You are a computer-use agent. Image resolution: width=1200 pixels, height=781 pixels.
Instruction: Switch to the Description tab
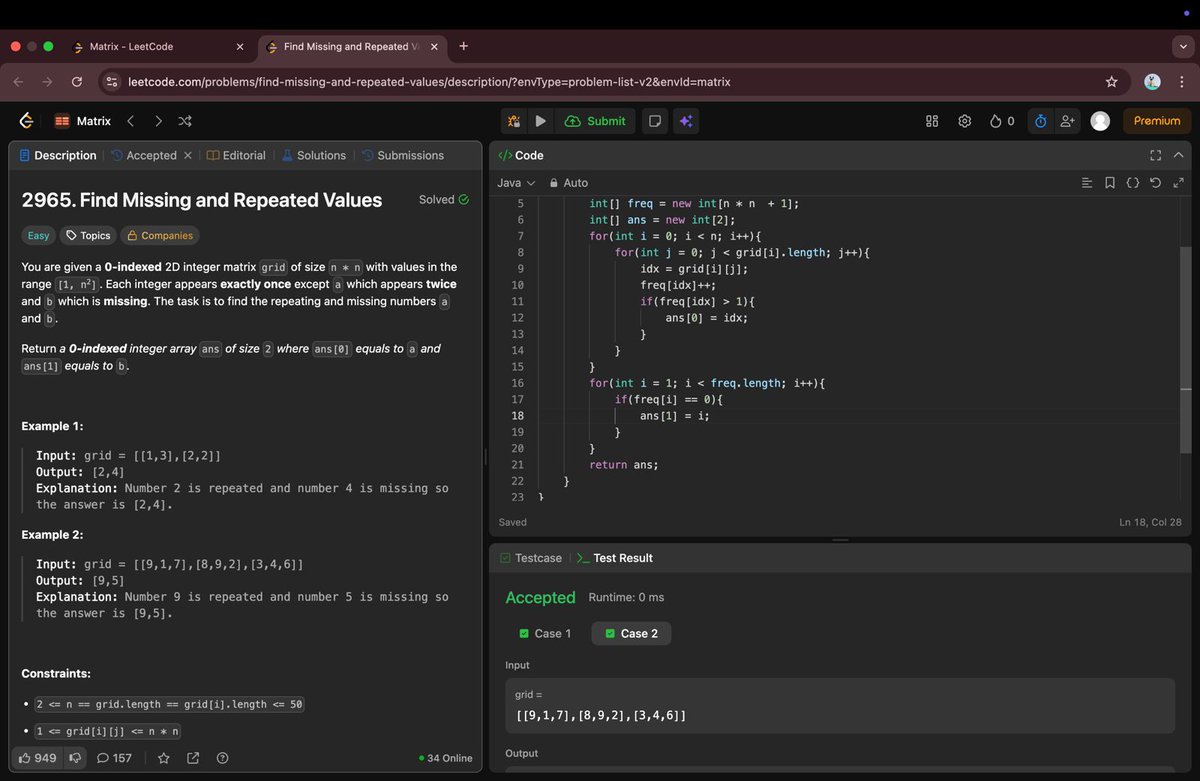coord(58,155)
